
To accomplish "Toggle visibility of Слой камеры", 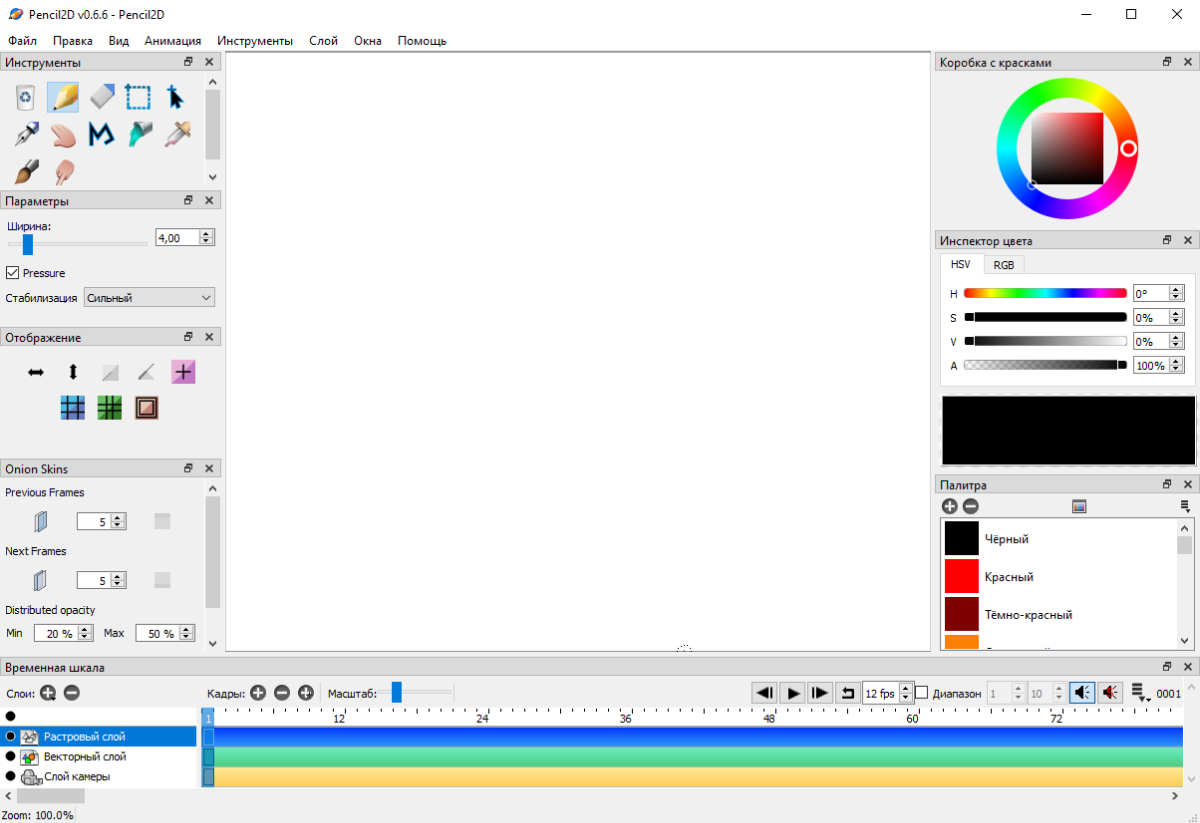I will point(10,776).
